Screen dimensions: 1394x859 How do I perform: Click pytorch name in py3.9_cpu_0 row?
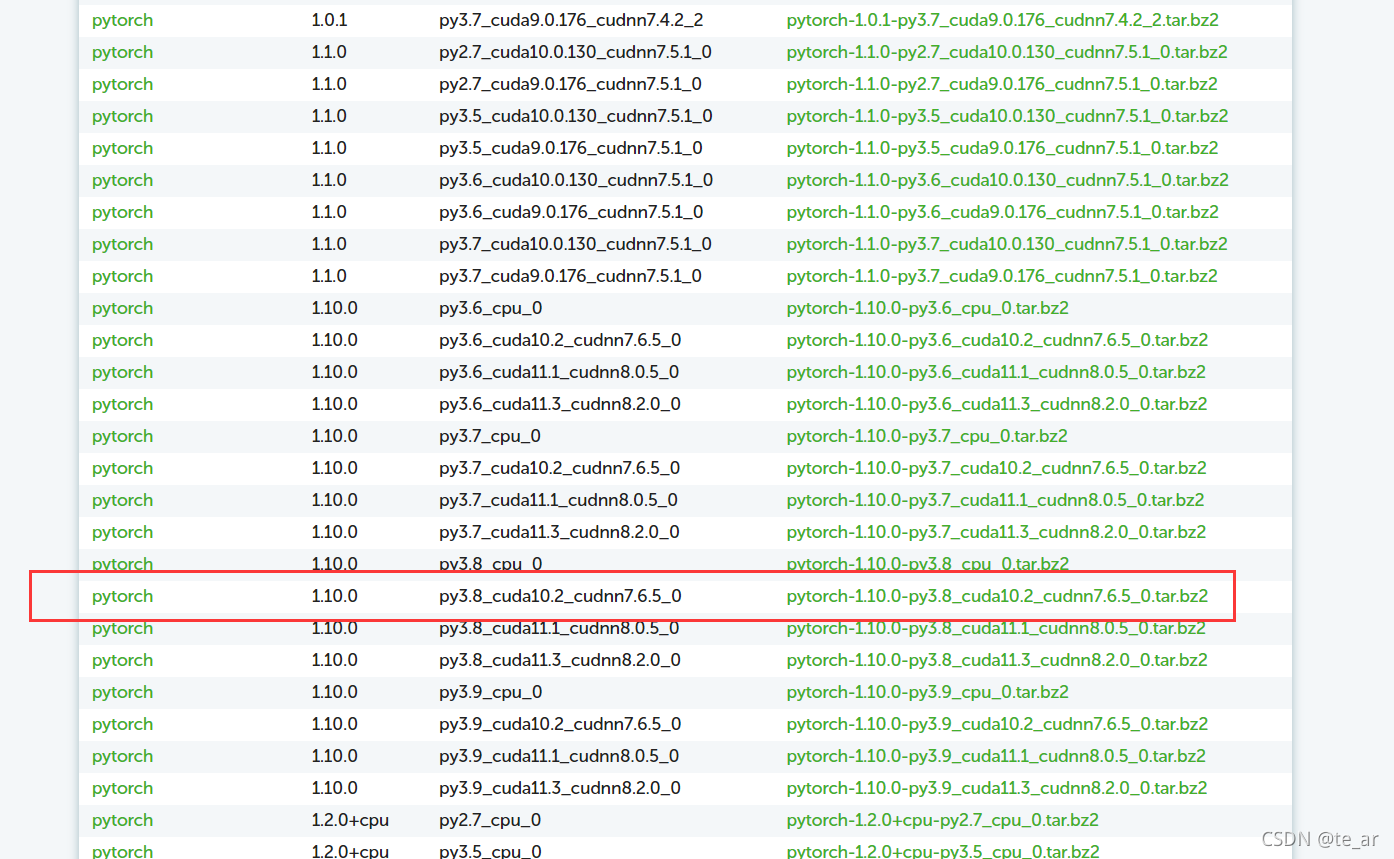click(122, 692)
